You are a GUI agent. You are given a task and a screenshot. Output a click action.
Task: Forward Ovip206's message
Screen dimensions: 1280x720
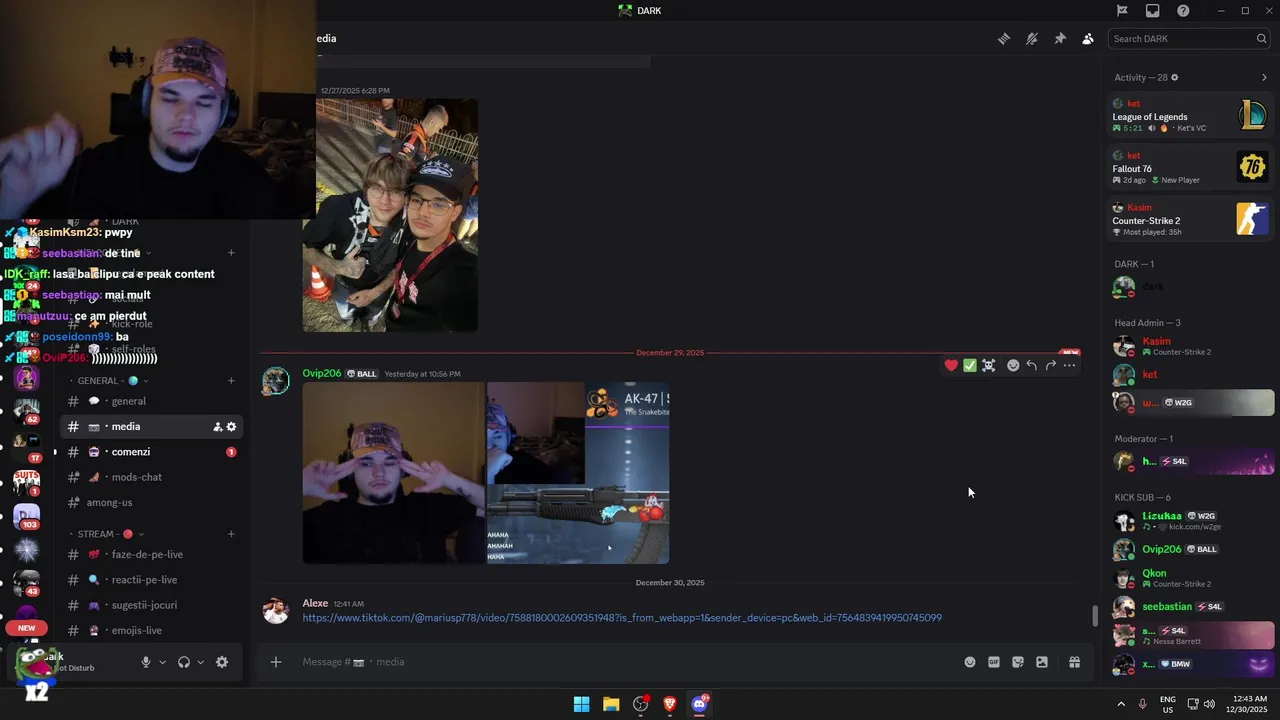coord(1050,365)
